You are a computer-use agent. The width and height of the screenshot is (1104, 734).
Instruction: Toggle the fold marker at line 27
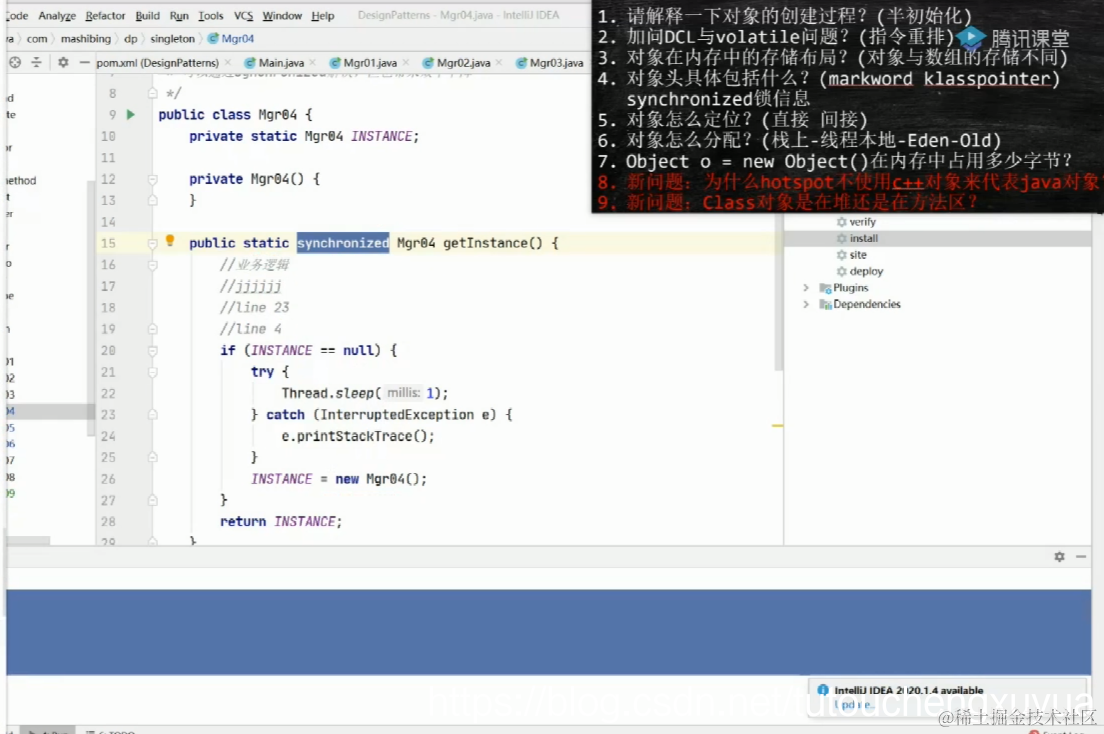pyautogui.click(x=153, y=500)
